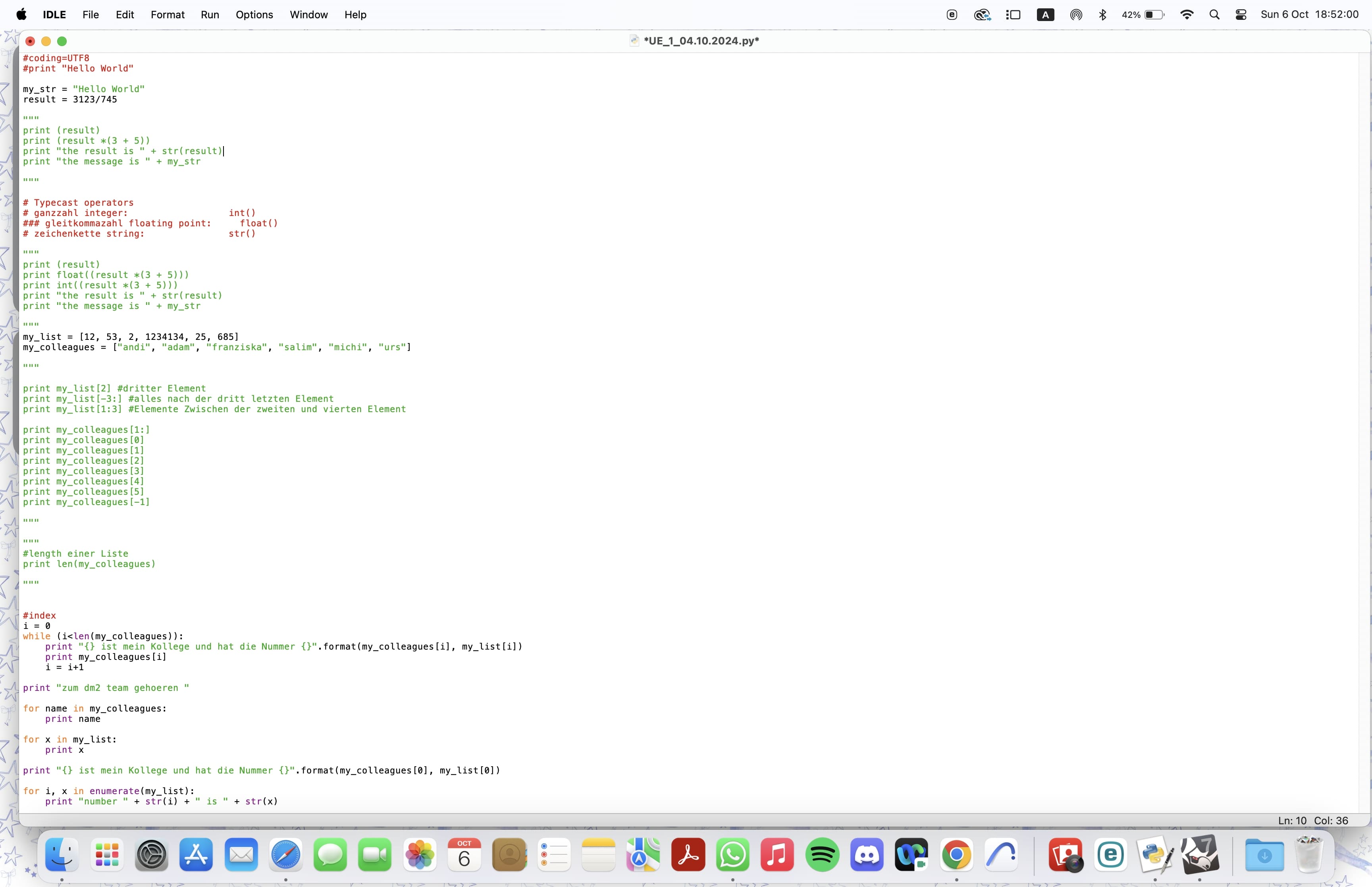Viewport: 1372px width, 887px height.
Task: Open the ESET antivirus app in the Dock
Action: (x=1111, y=856)
